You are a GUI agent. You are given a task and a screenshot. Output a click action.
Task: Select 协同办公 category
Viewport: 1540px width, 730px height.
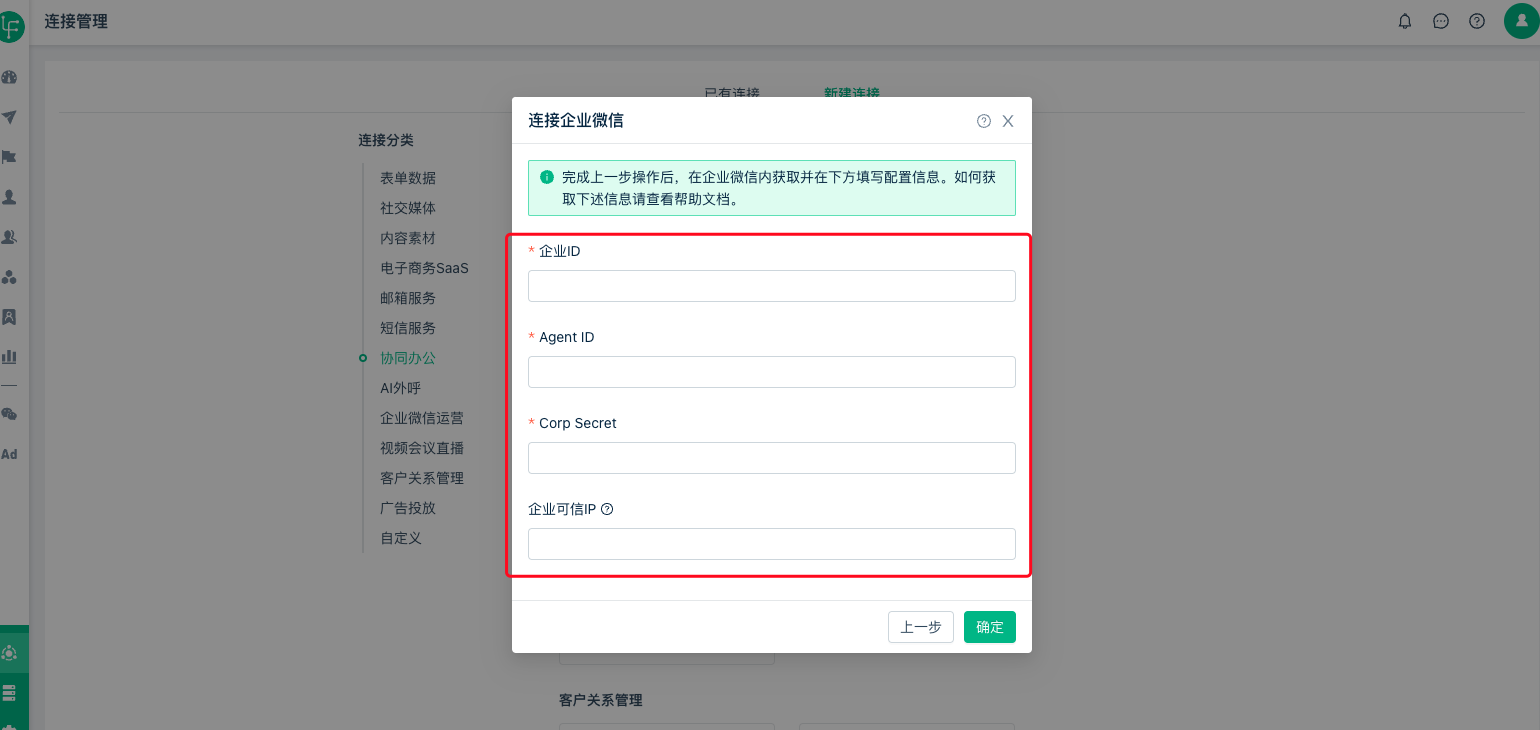point(408,358)
